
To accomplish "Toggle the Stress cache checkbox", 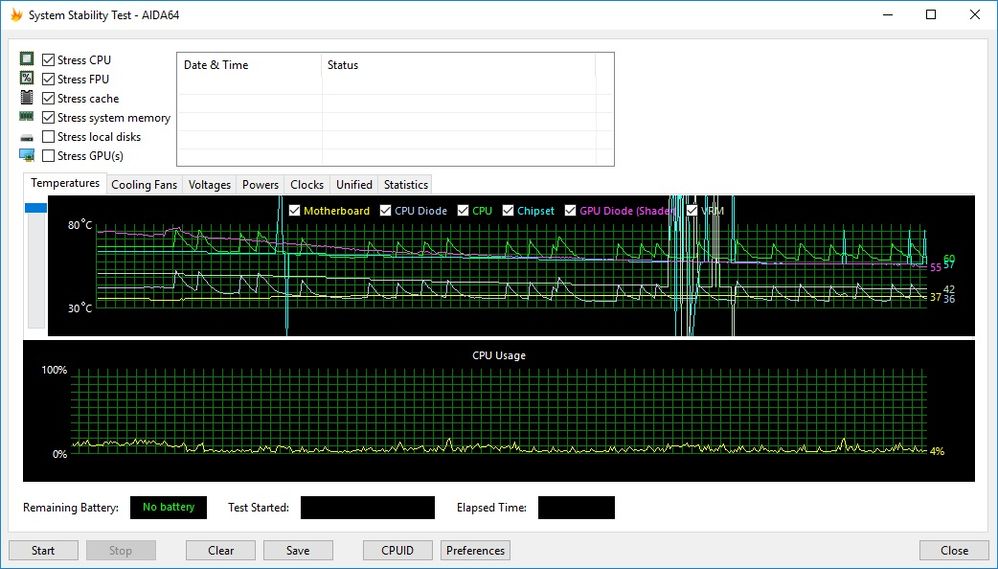I will coord(48,99).
